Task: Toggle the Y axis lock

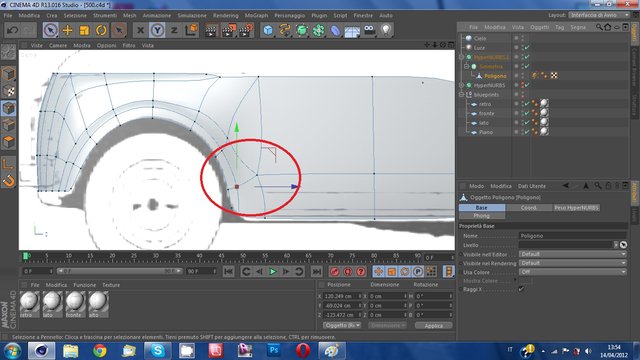Action: (157, 30)
